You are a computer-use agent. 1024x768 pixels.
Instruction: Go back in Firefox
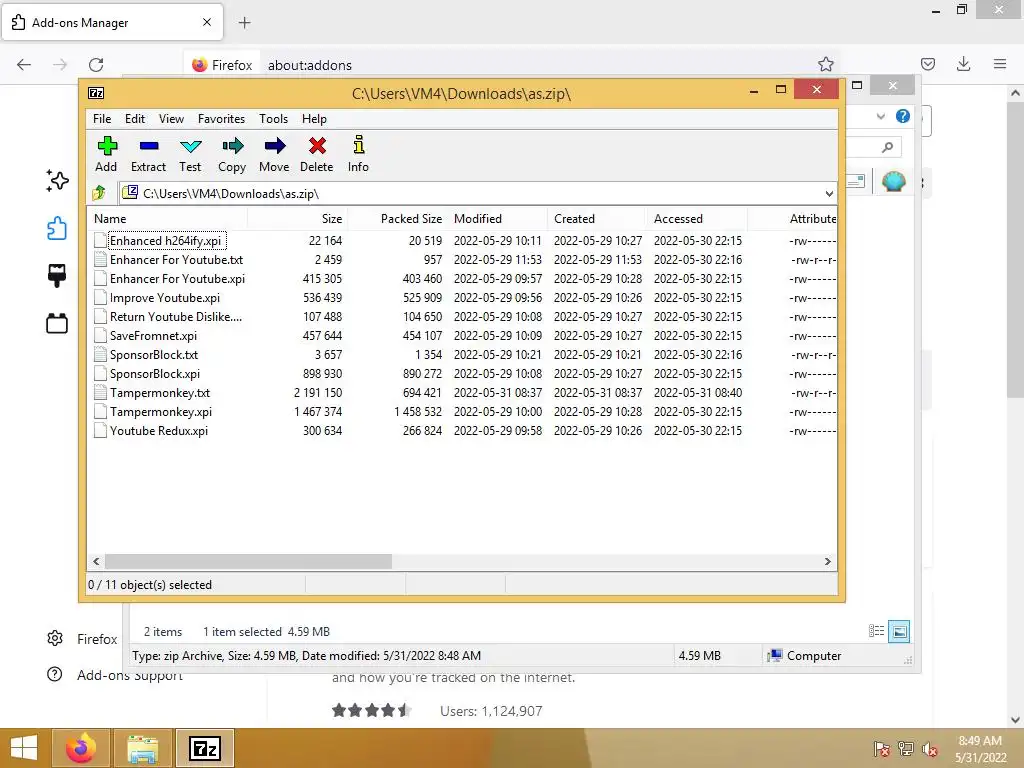(24, 65)
